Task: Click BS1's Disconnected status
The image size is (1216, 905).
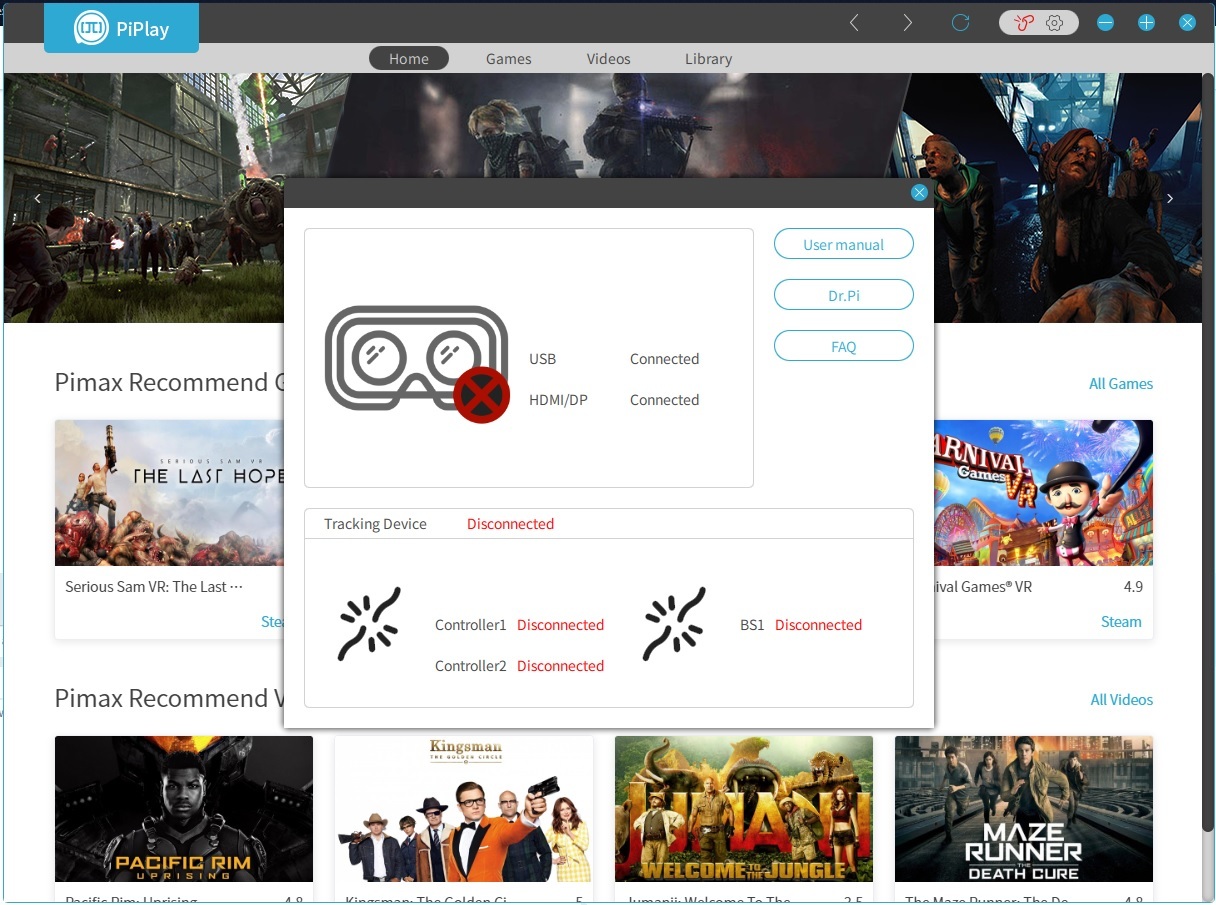Action: [x=818, y=625]
